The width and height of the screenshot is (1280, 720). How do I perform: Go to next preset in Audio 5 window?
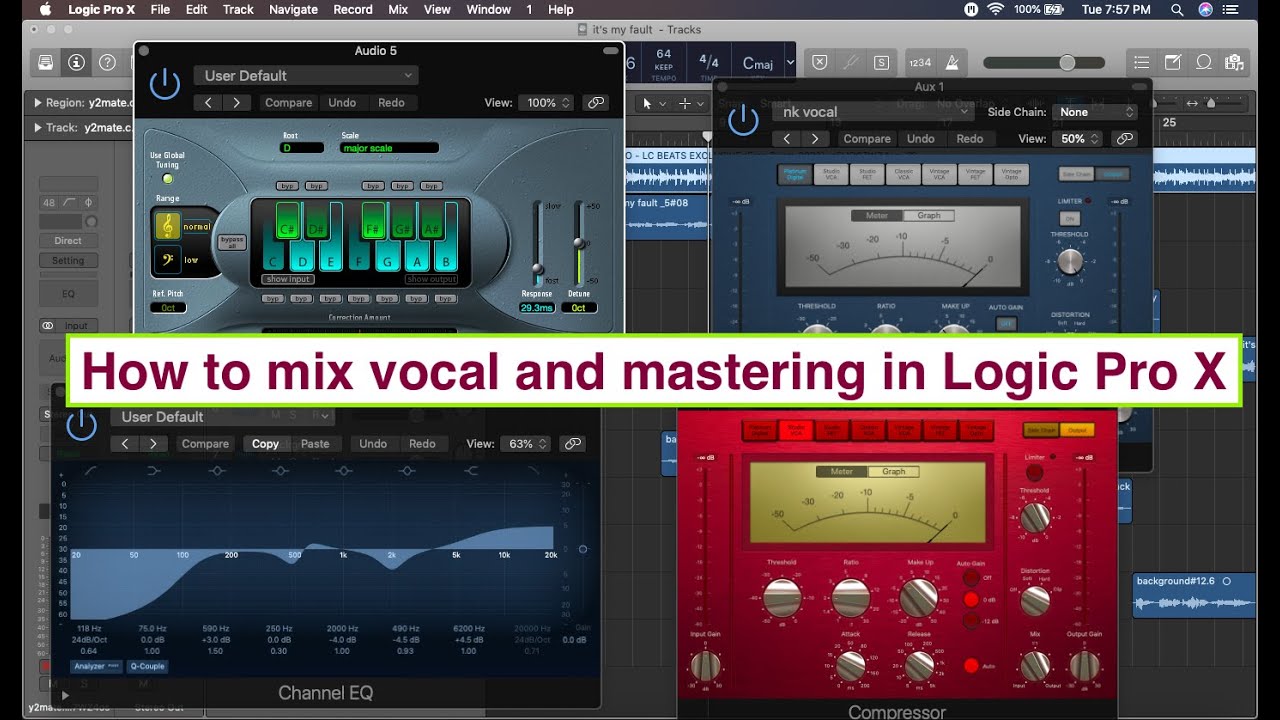point(236,102)
